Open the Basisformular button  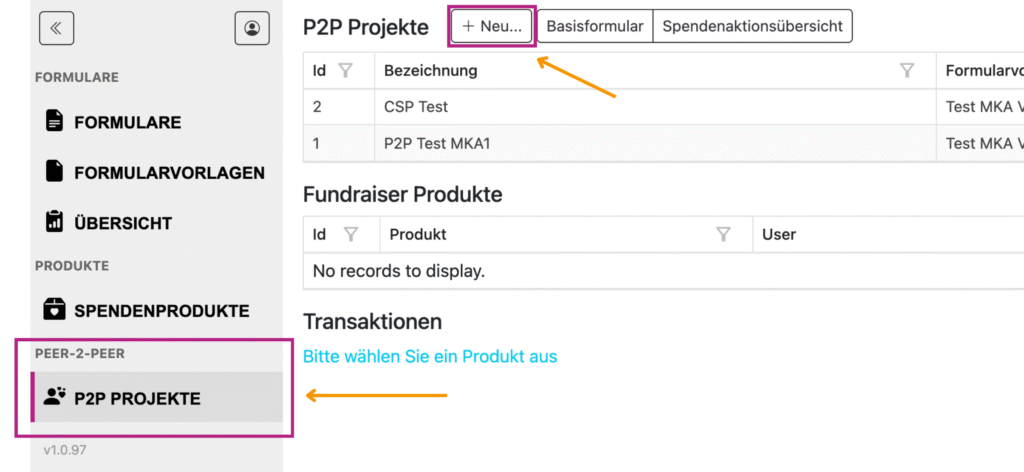[594, 27]
